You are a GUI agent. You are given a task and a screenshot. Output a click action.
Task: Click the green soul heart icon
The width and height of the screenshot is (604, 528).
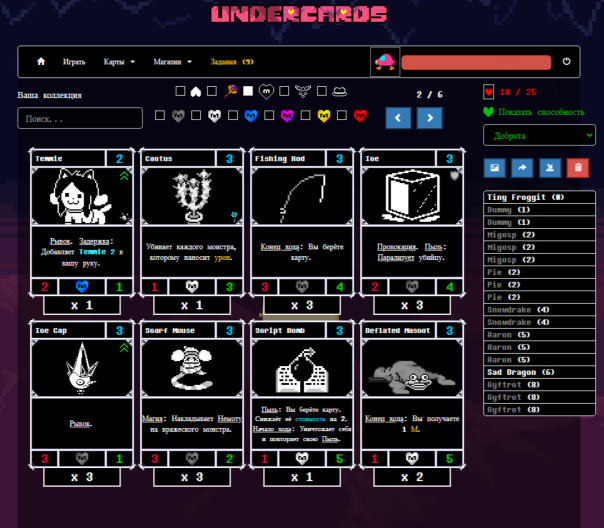click(488, 112)
